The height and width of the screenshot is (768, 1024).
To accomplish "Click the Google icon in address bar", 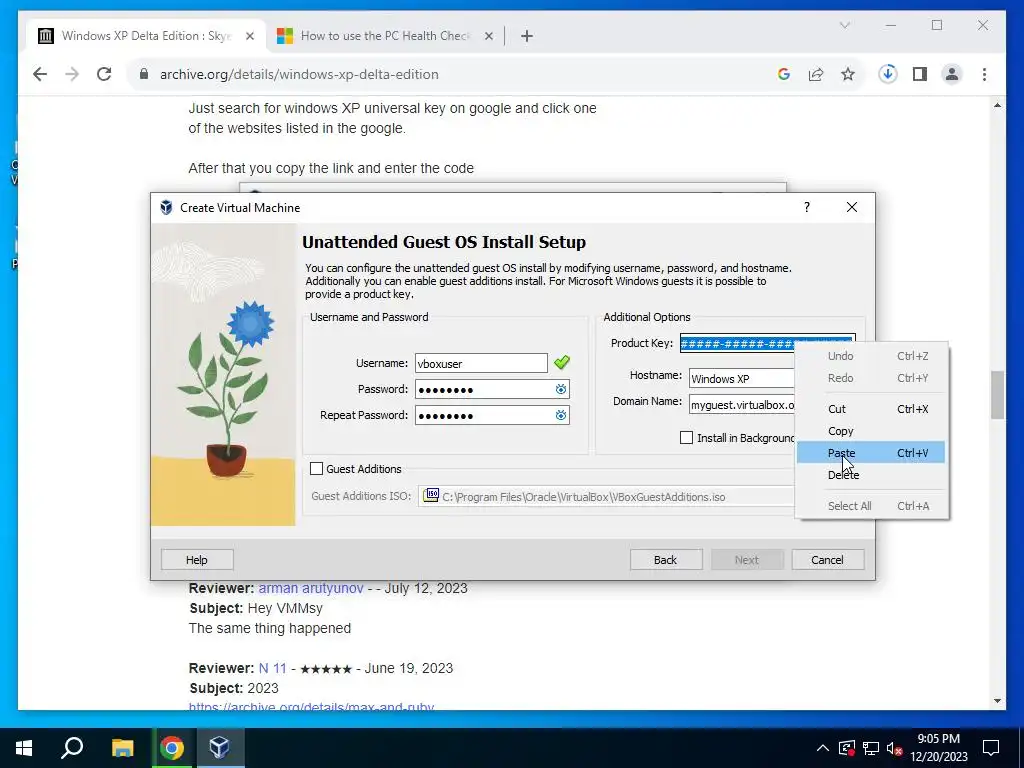I will coord(784,74).
